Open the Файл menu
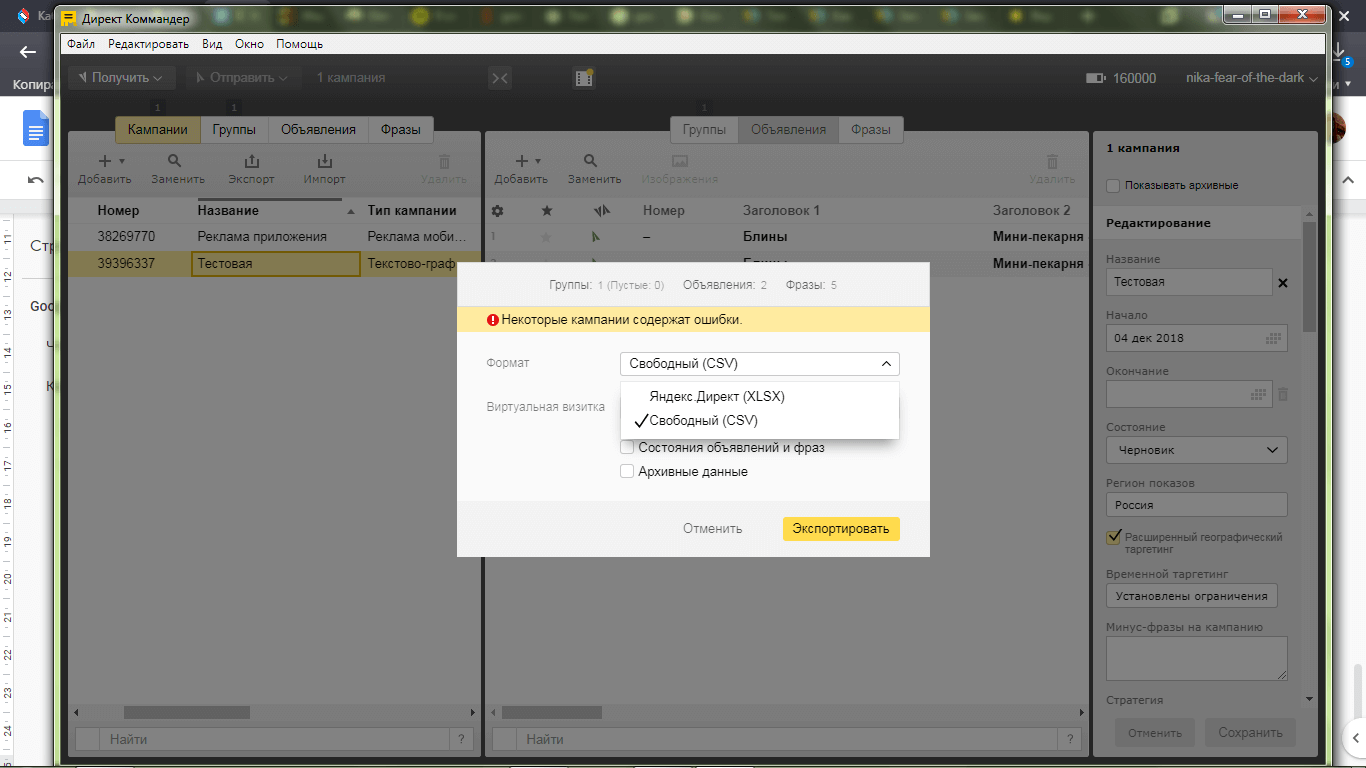The image size is (1366, 768). point(79,44)
